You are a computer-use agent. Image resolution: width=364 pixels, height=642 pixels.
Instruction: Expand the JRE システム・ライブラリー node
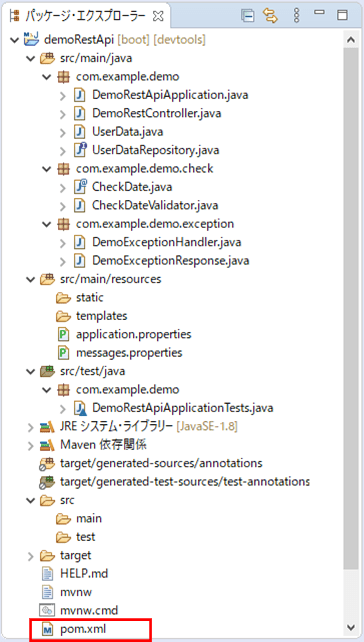[31, 427]
